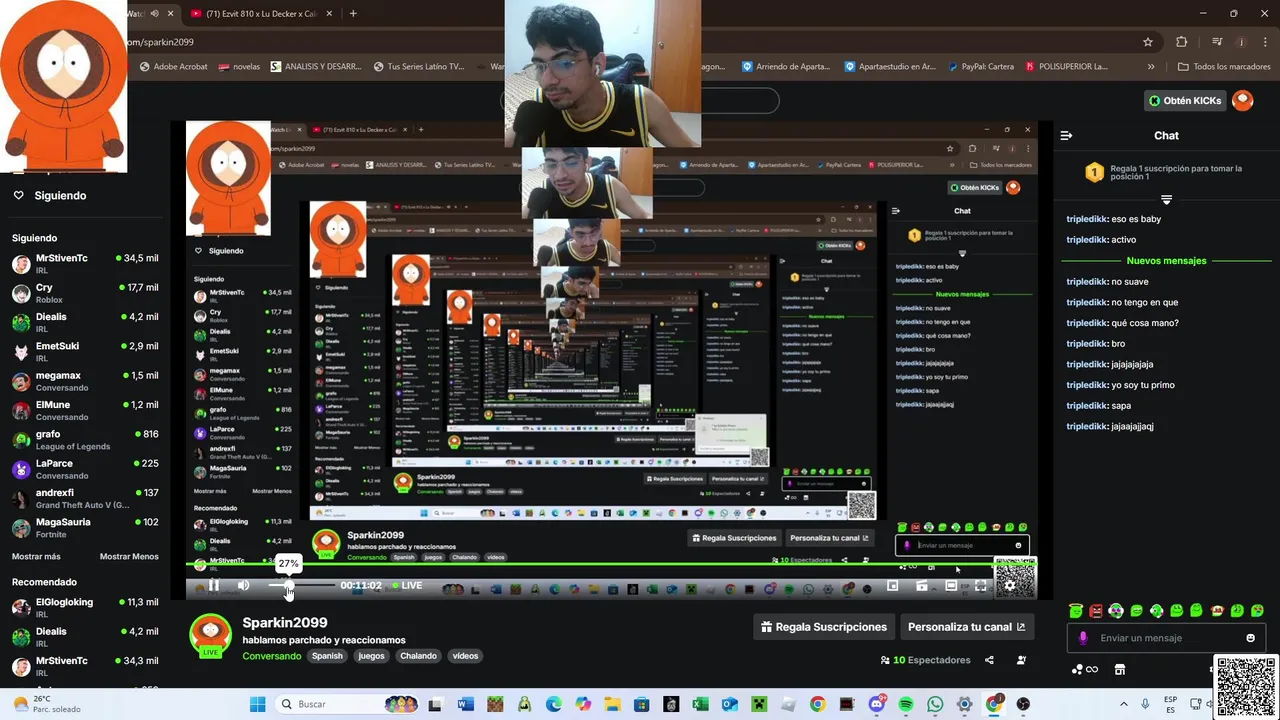Viewport: 1280px width, 720px height.
Task: Open MagaSauria Fortnite channel
Action: (x=85, y=528)
